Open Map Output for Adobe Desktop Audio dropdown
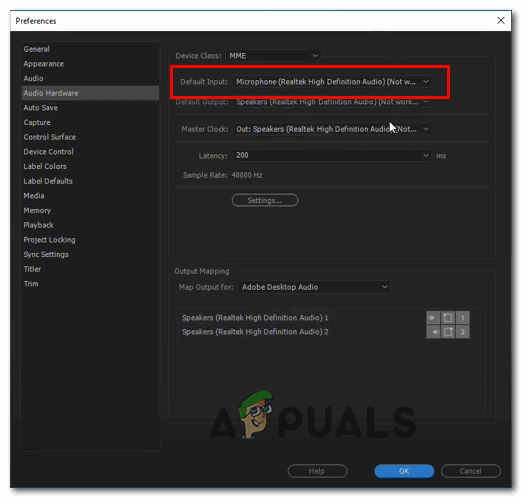523x499 pixels. [314, 287]
